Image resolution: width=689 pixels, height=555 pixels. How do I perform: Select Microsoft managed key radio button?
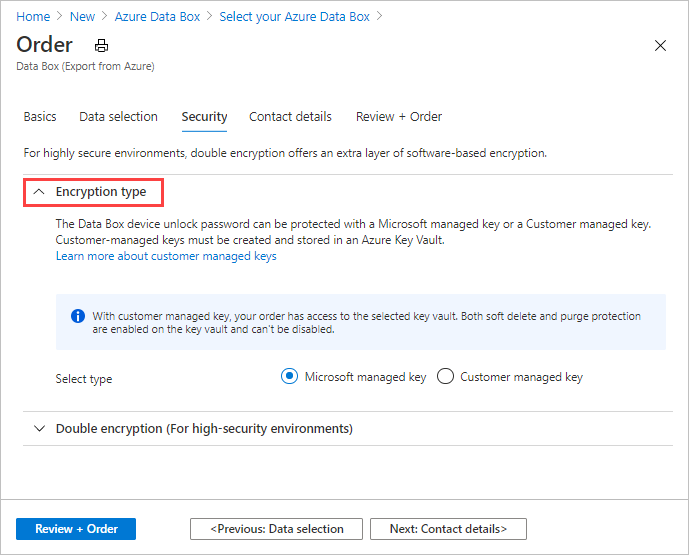click(x=289, y=377)
